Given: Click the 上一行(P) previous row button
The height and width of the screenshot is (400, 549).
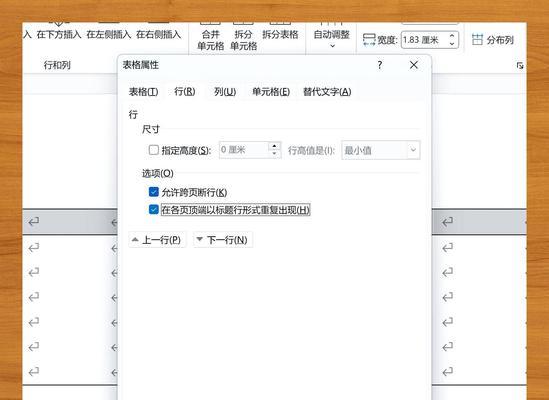Looking at the screenshot, I should click(157, 240).
